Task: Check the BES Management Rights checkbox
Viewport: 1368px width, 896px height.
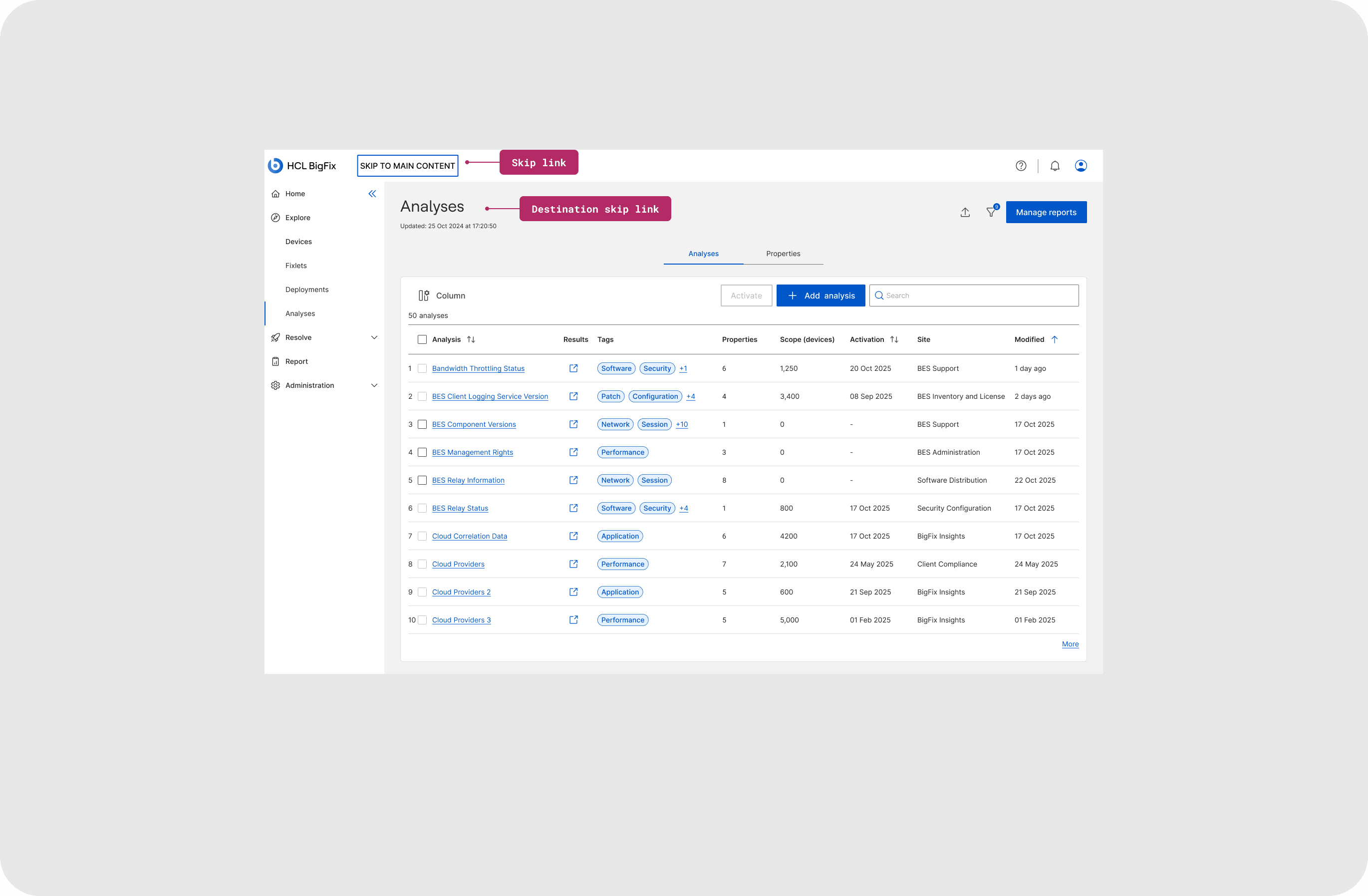Action: [422, 452]
